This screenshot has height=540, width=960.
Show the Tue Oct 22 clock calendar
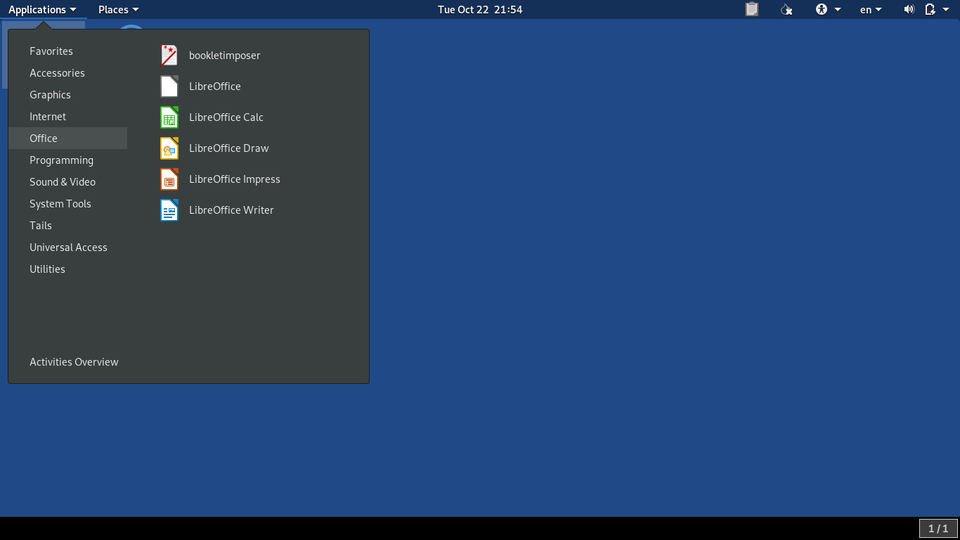(480, 9)
